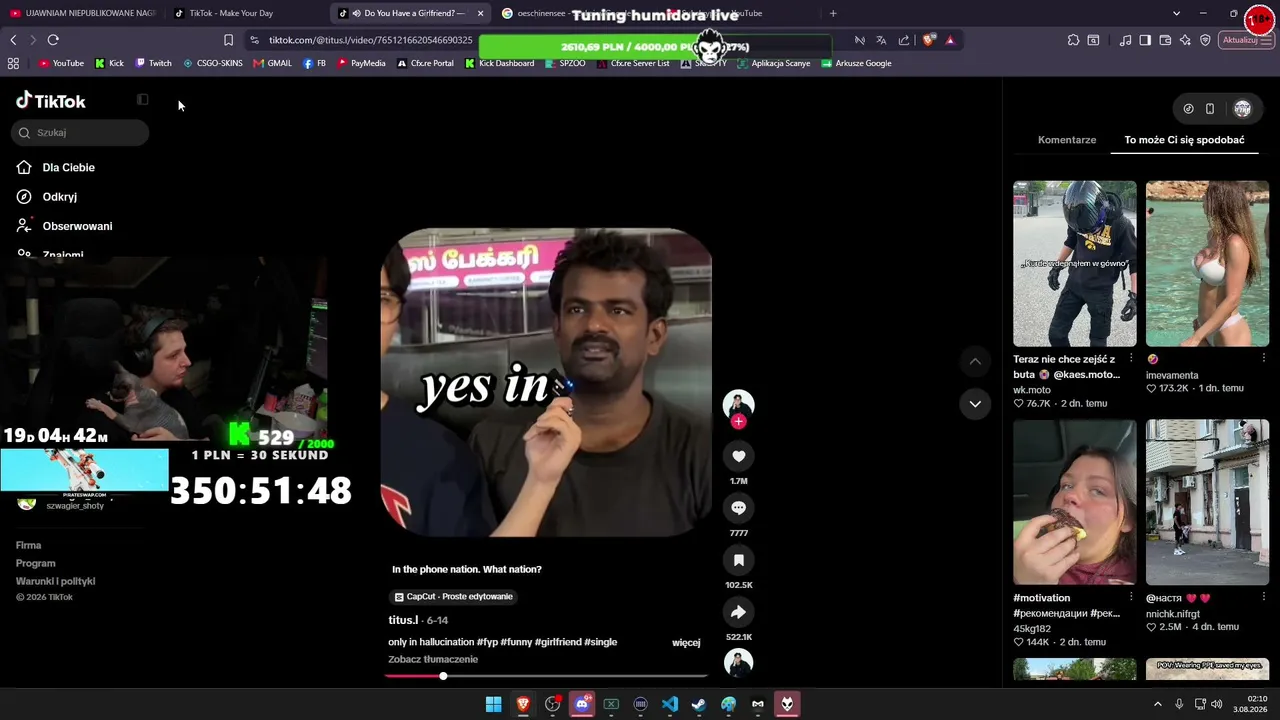
Task: Open Visual Studio Code from the taskbar
Action: point(670,705)
